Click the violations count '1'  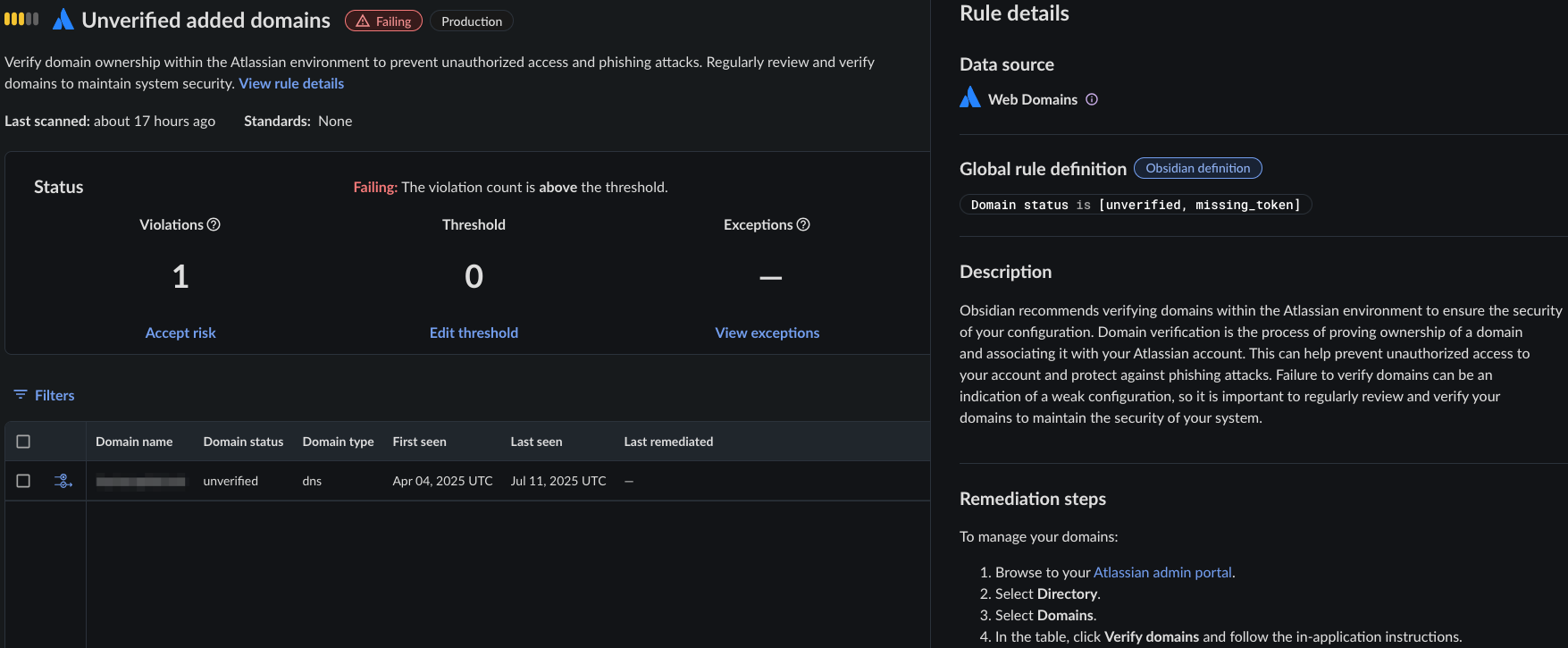[180, 276]
